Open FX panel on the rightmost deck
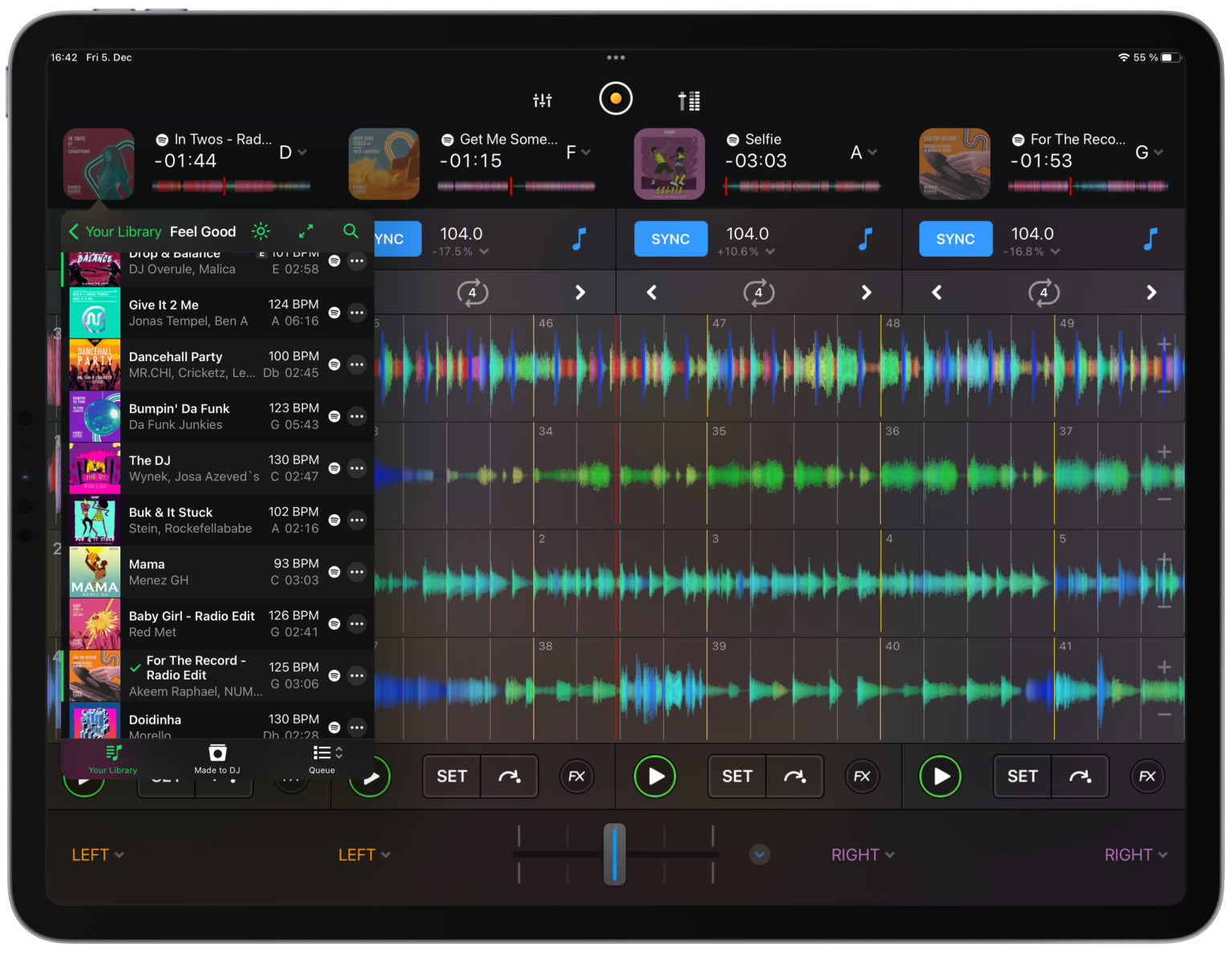 (x=1147, y=776)
